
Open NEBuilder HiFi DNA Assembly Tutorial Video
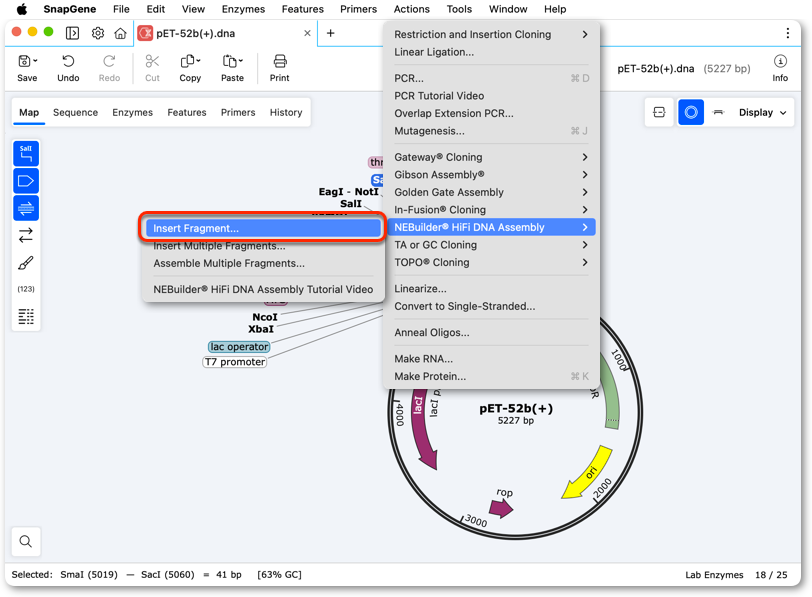coord(263,289)
